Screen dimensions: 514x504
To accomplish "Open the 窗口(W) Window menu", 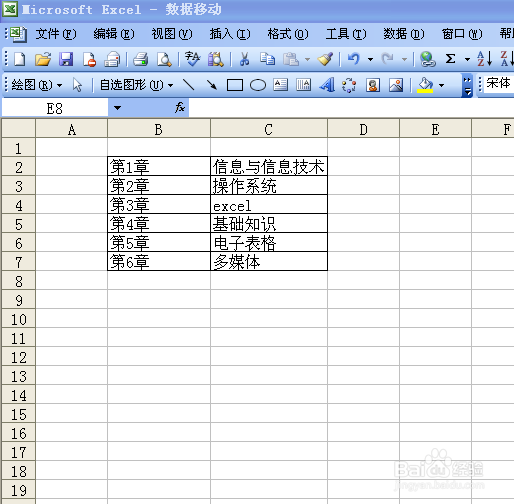I will 462,34.
